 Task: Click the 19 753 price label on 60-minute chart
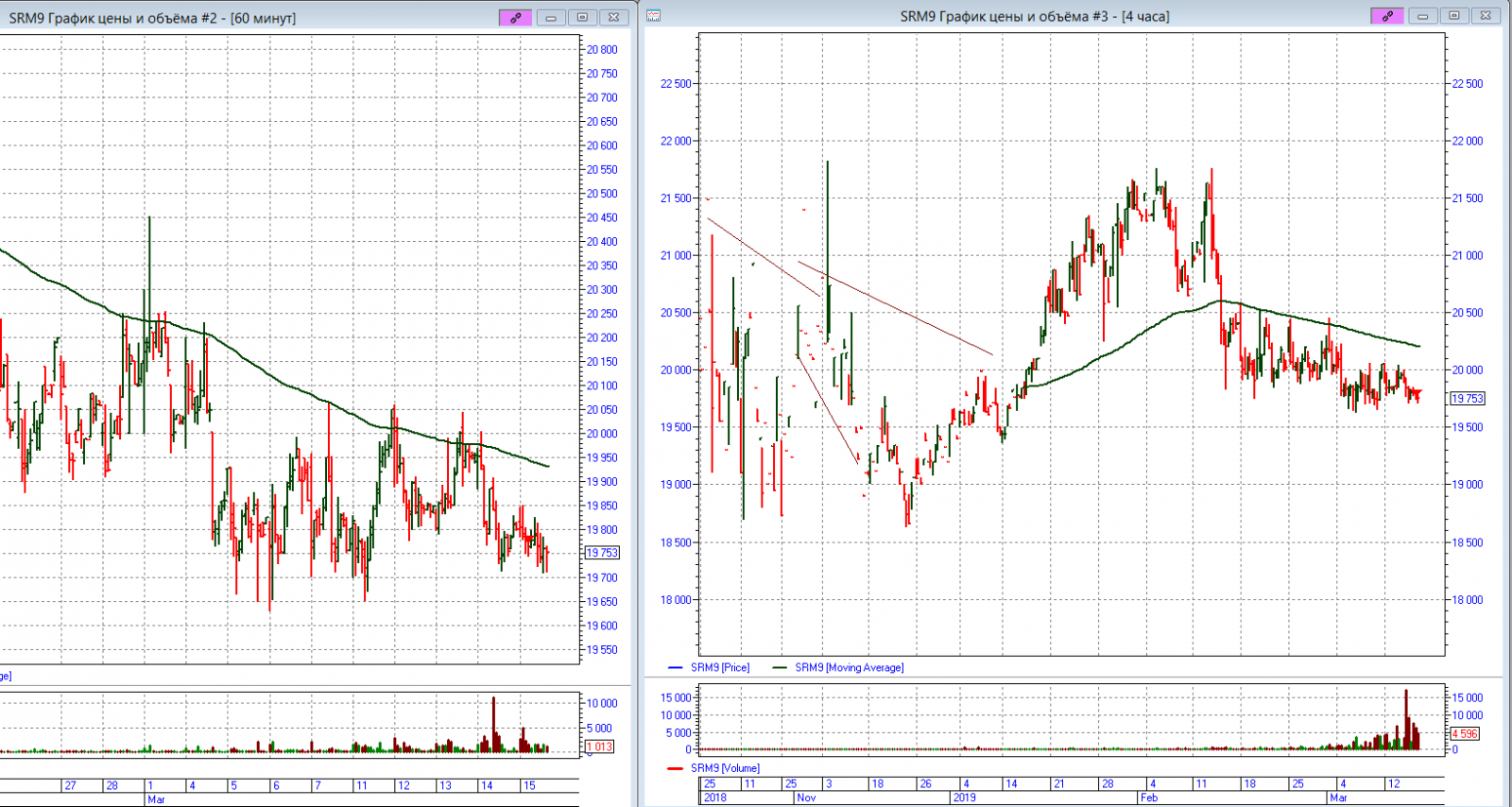[602, 553]
